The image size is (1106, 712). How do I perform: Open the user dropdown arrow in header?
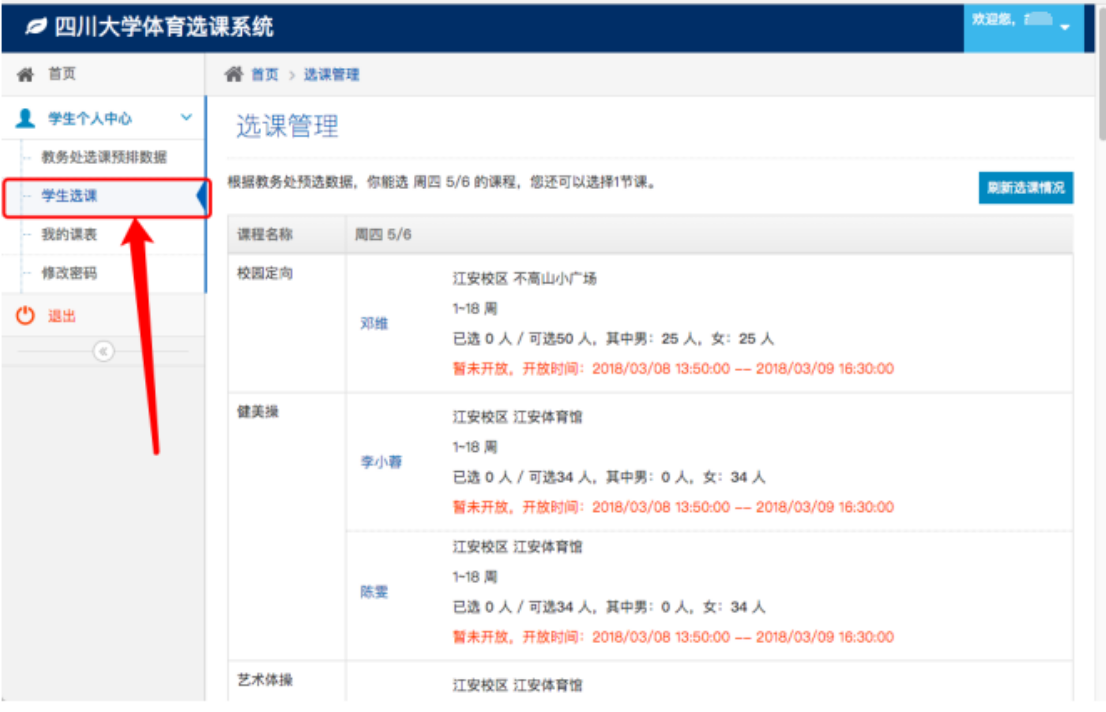pos(1064,27)
